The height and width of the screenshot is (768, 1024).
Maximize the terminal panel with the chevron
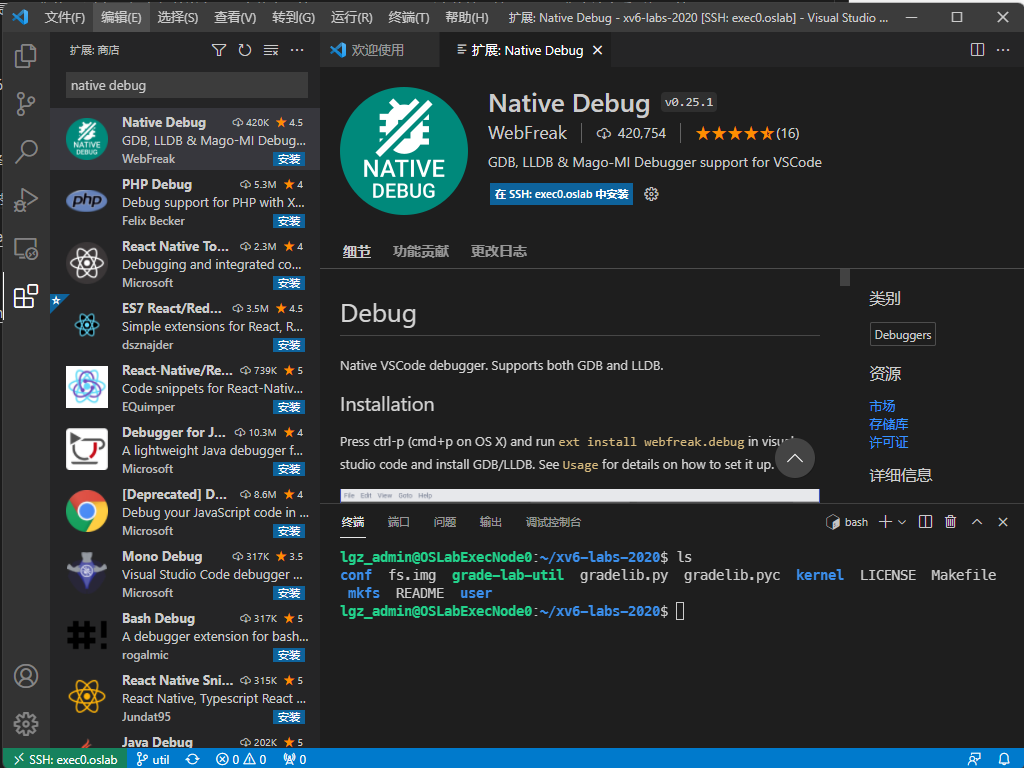pyautogui.click(x=977, y=520)
